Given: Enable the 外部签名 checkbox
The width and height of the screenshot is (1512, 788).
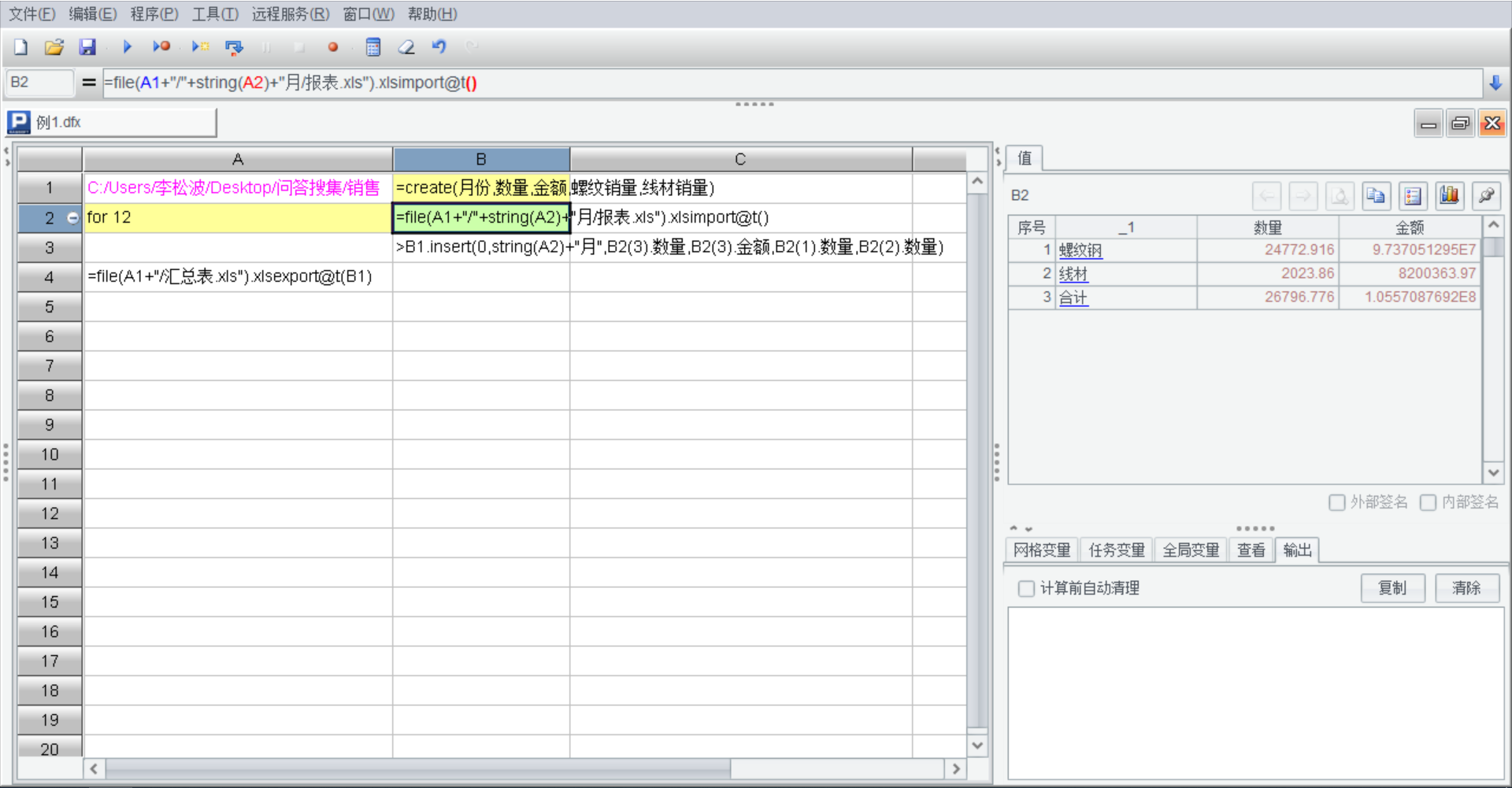Looking at the screenshot, I should pyautogui.click(x=1336, y=502).
